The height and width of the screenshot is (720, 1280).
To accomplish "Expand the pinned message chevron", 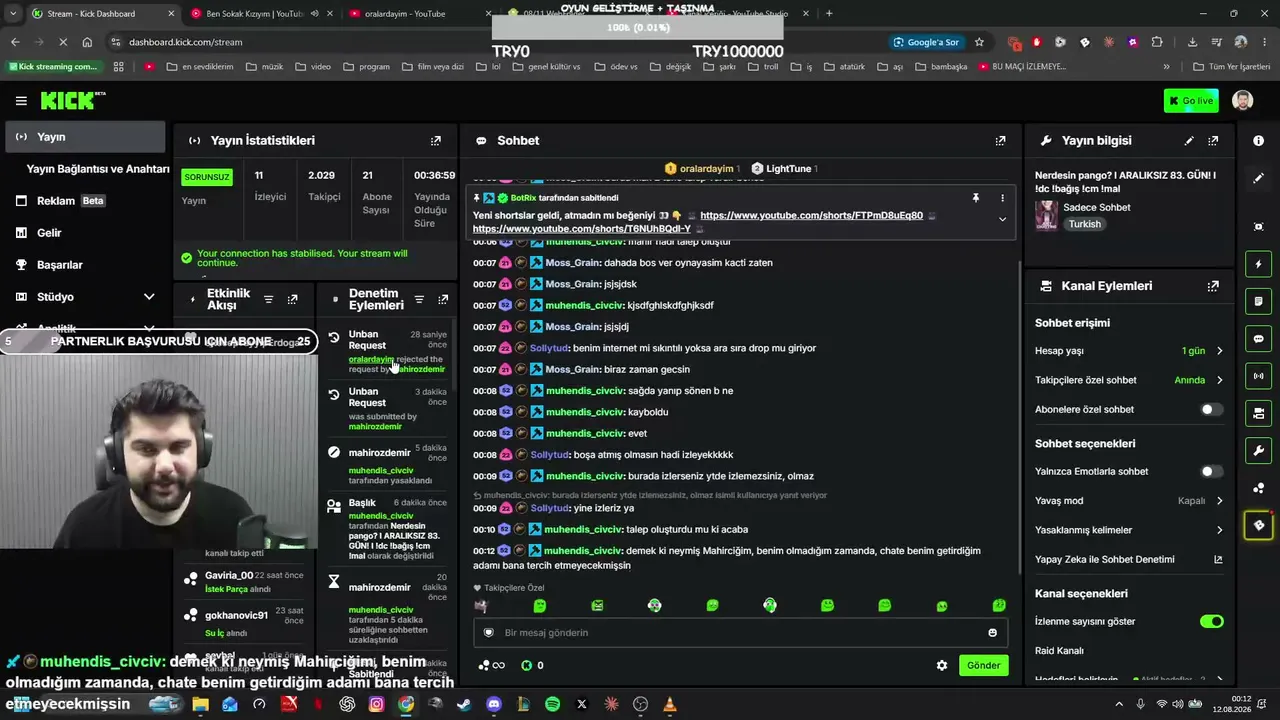I will (x=1002, y=220).
